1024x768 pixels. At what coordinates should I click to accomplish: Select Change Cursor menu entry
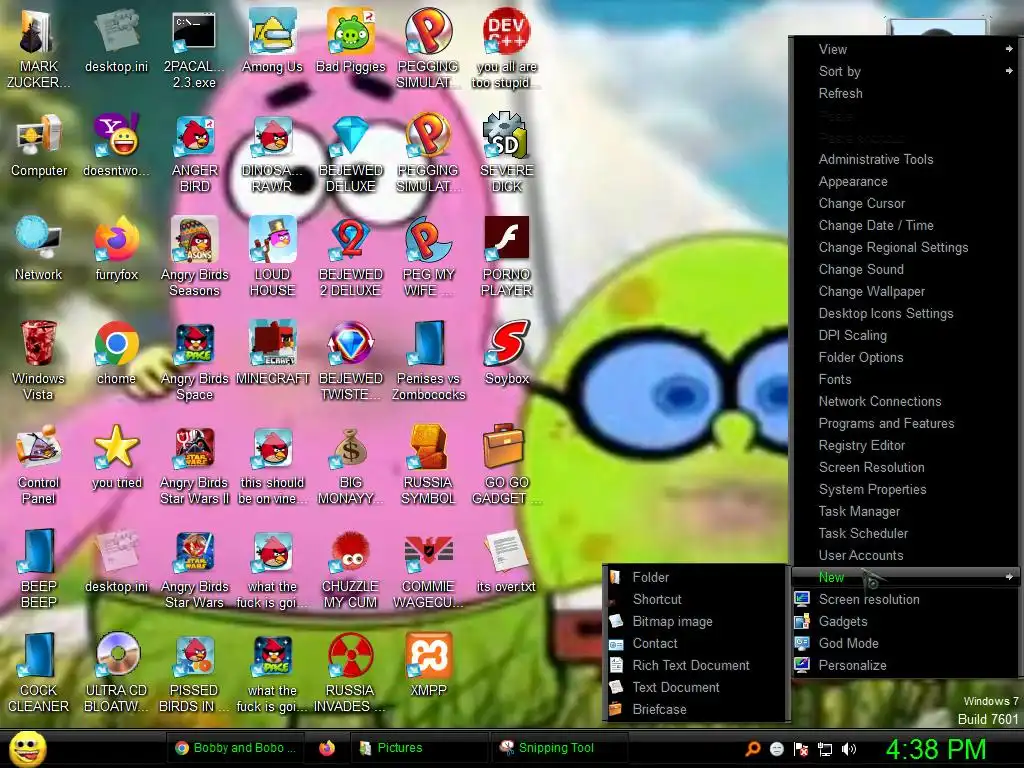tap(904, 203)
